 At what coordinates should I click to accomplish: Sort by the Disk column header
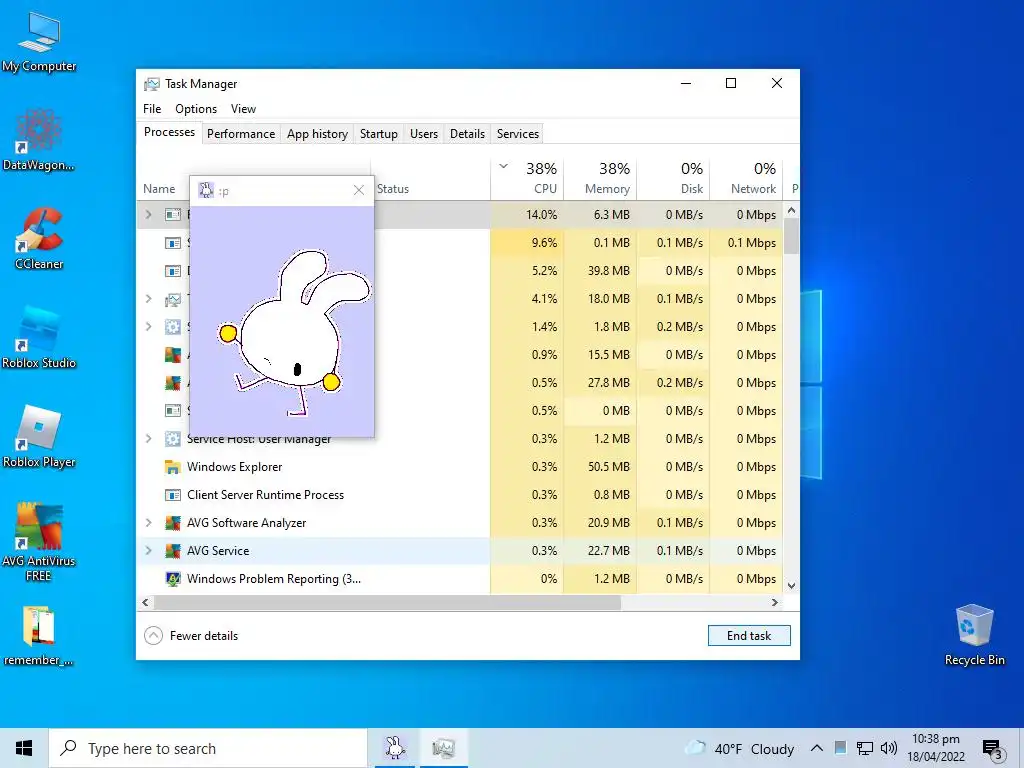coord(673,178)
